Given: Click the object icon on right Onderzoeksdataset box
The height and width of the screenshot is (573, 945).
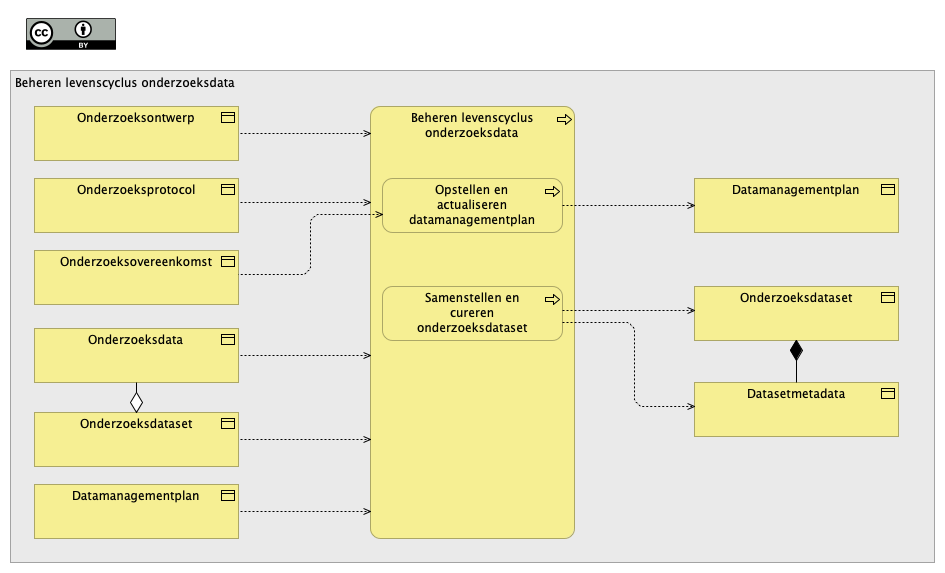Looking at the screenshot, I should 888,297.
